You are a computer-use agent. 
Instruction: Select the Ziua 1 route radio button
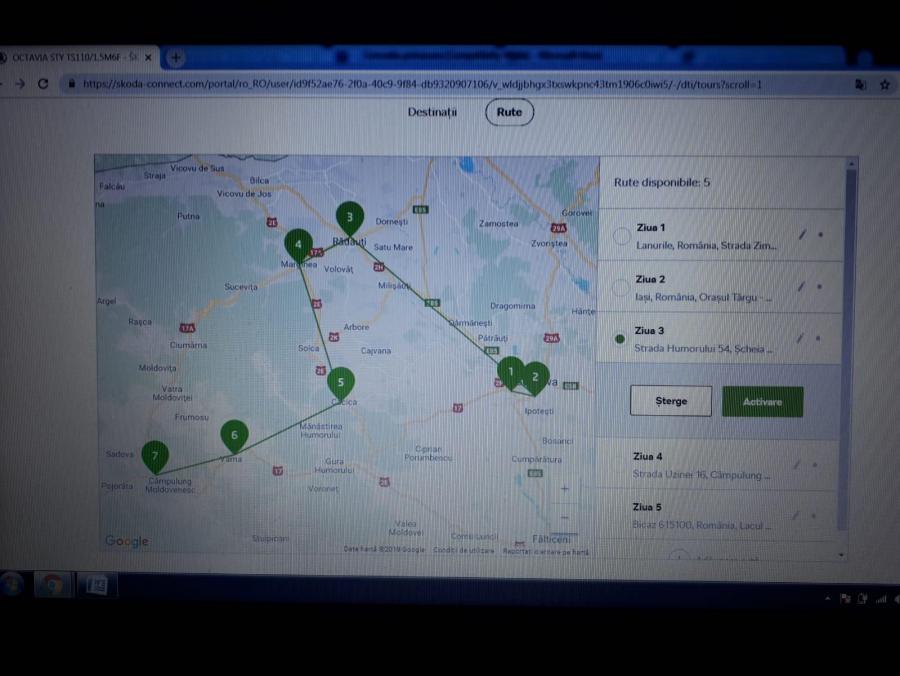[621, 236]
